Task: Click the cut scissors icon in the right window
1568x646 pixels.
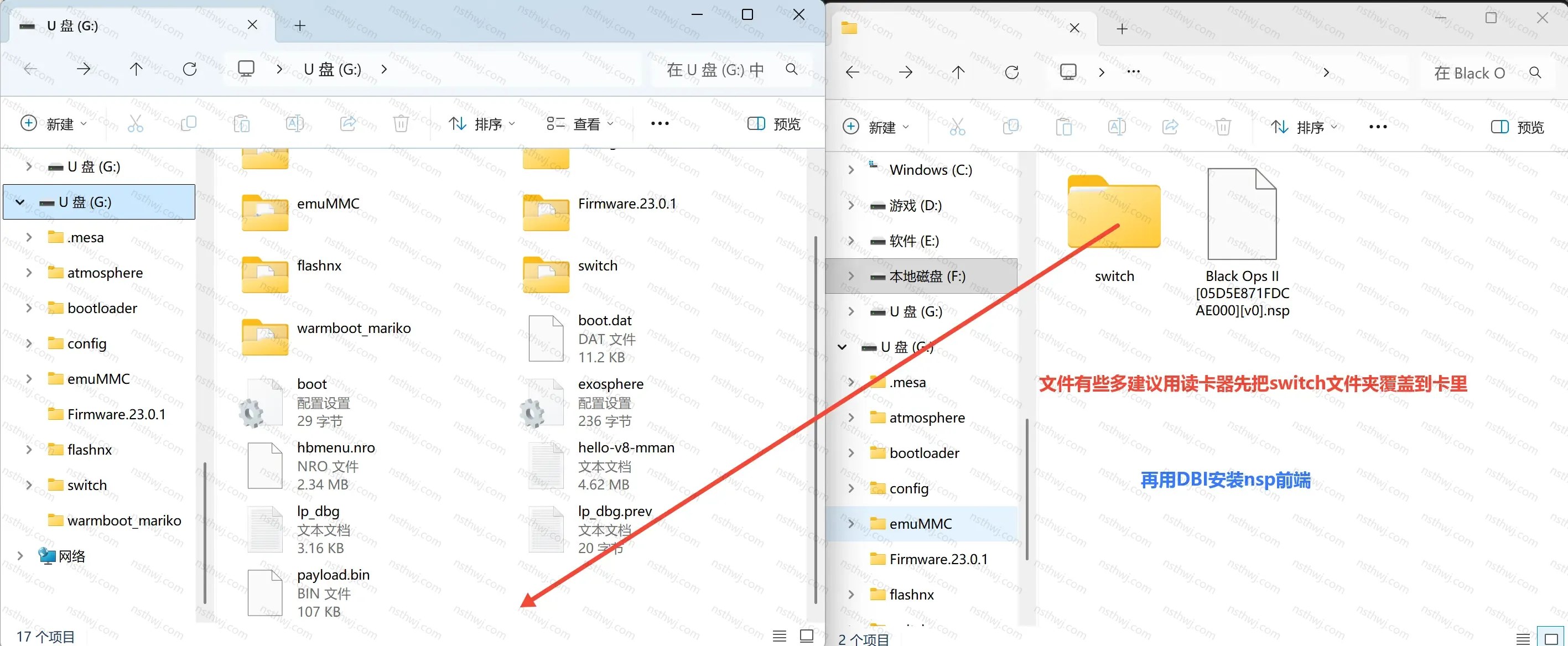Action: click(x=958, y=127)
